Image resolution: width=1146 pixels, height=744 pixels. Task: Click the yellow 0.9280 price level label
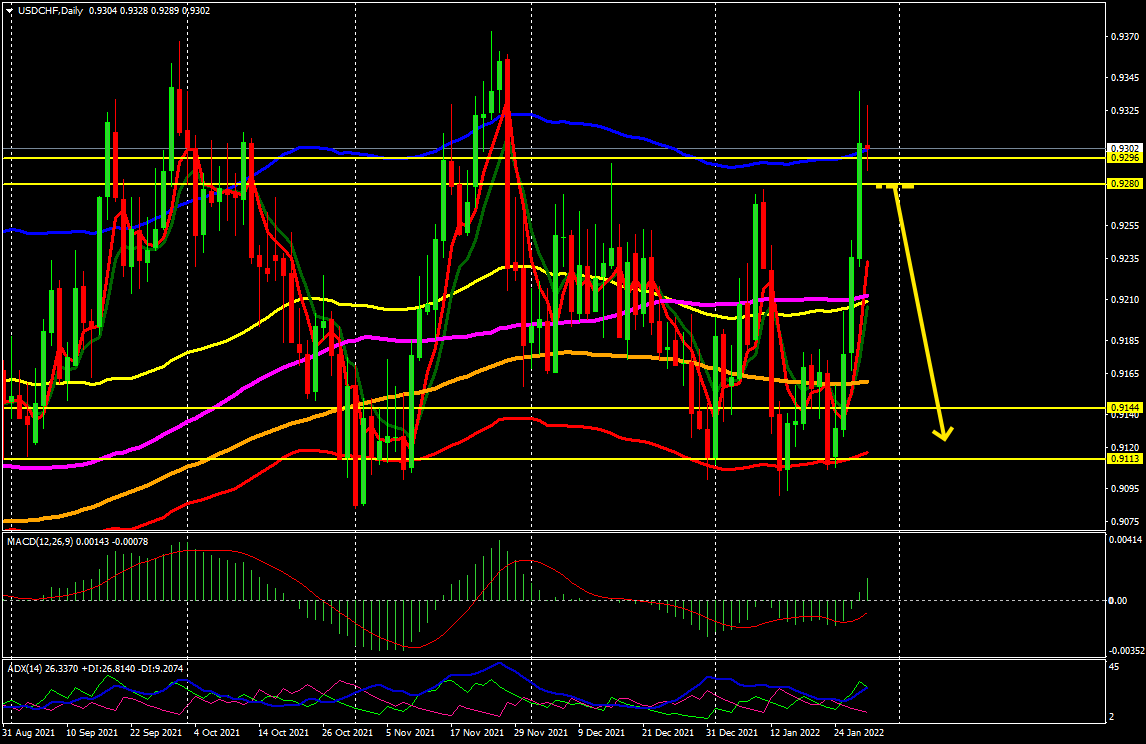1125,184
